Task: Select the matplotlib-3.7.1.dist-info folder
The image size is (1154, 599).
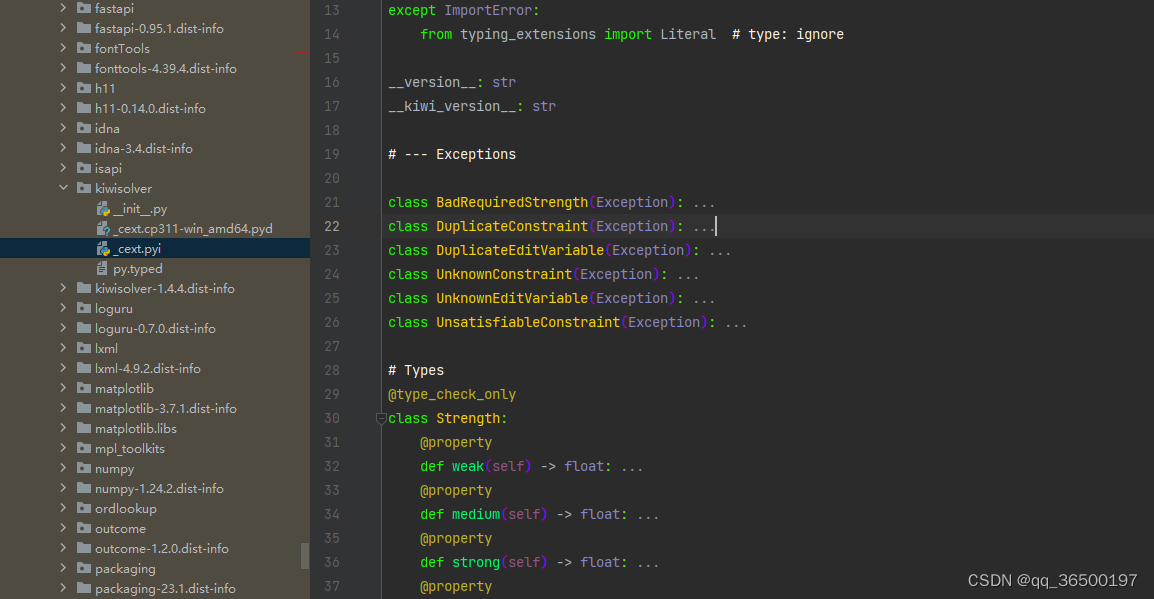Action: tap(166, 408)
